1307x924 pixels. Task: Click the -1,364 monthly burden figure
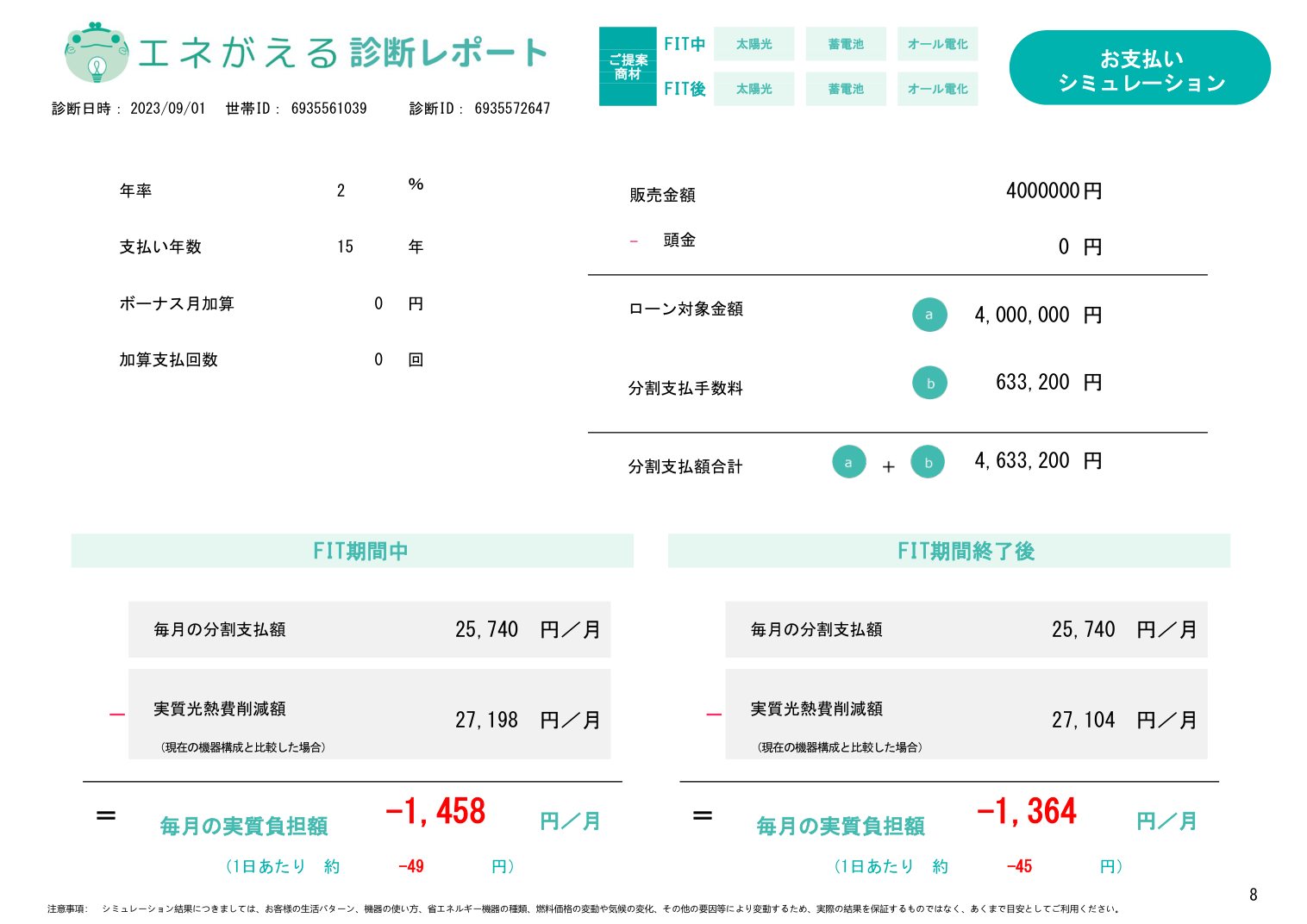(1027, 811)
